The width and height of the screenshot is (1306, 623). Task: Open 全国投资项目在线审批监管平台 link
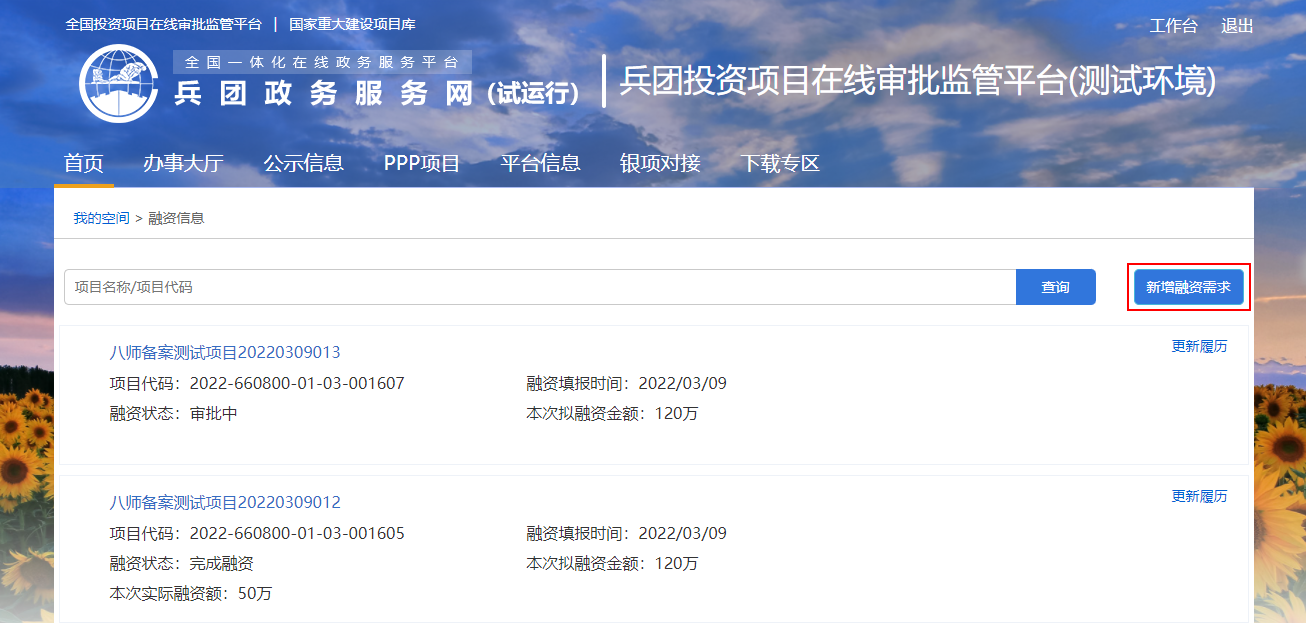(163, 24)
